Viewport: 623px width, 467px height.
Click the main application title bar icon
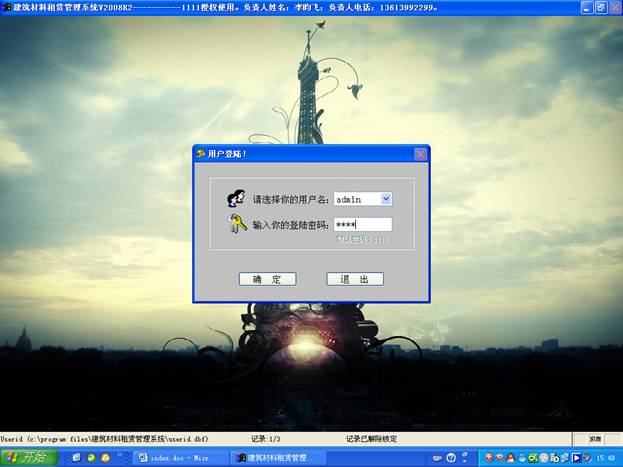click(7, 7)
